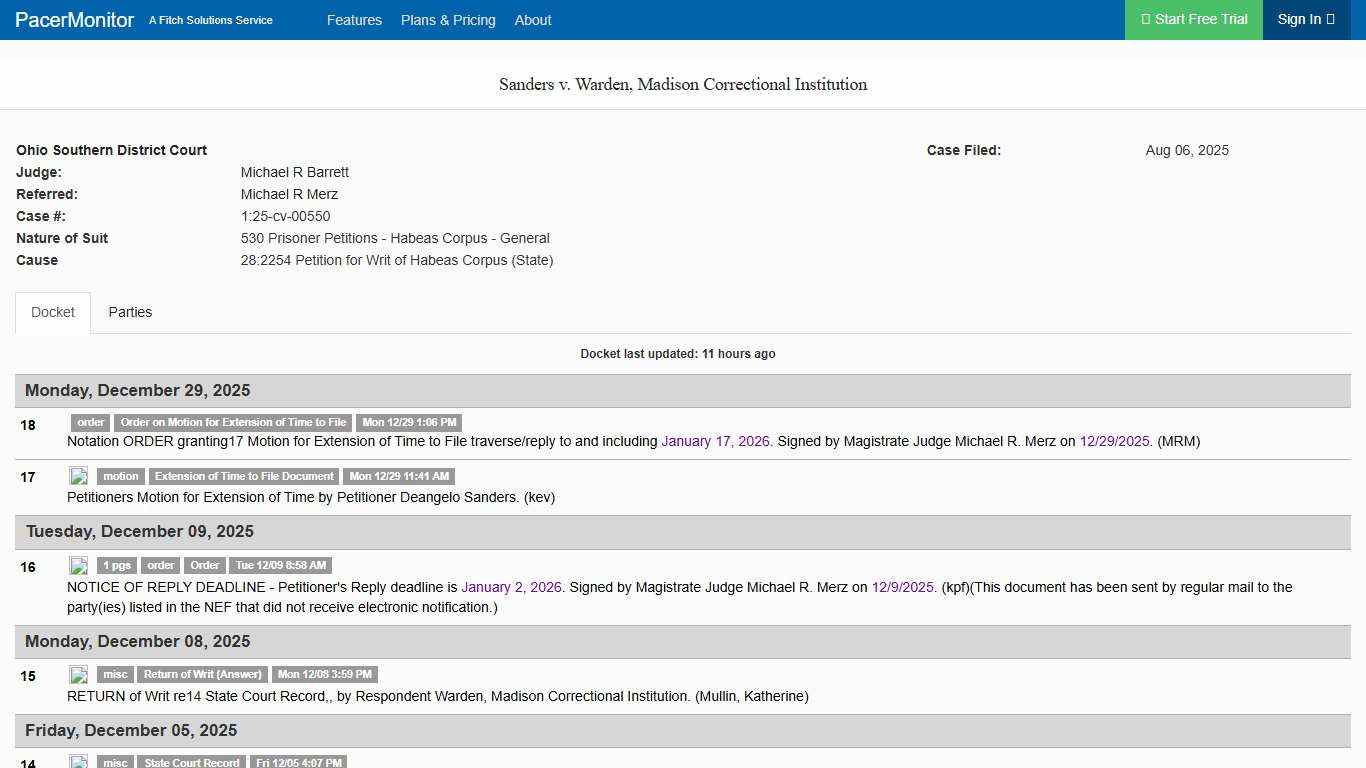Switch to the Parties tab
This screenshot has height=768, width=1366.
click(x=130, y=312)
